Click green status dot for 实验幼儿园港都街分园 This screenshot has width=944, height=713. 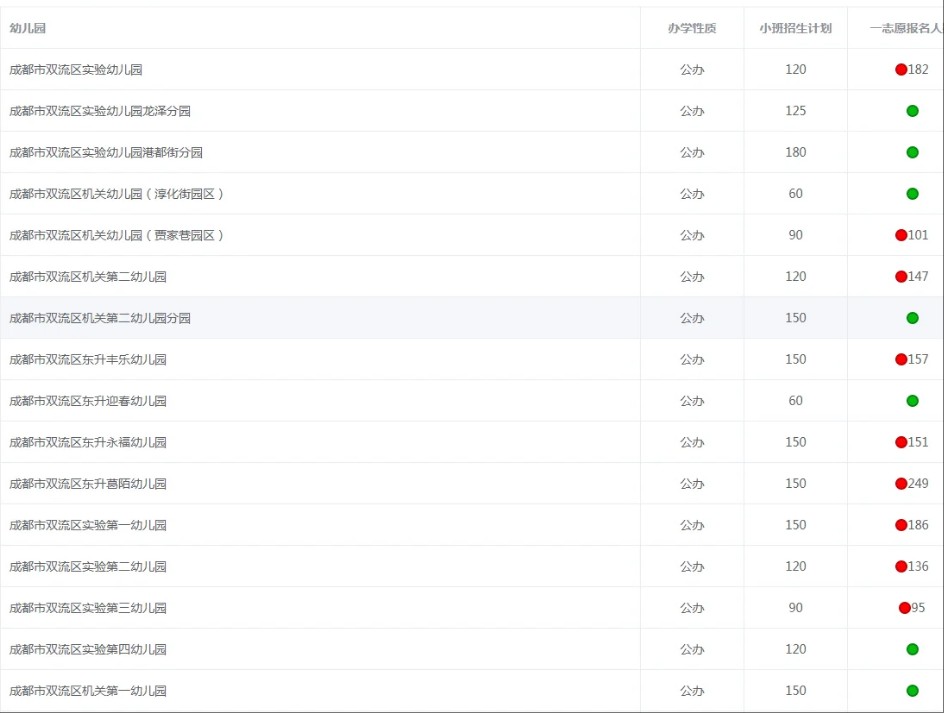point(912,153)
